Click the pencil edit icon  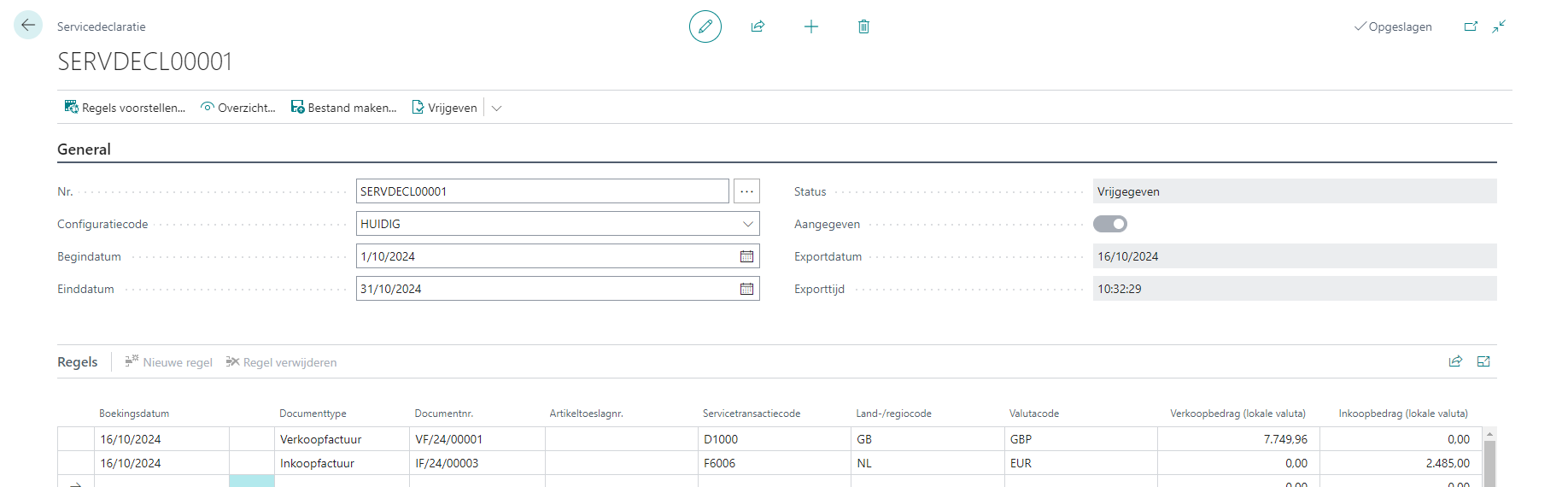coord(705,26)
